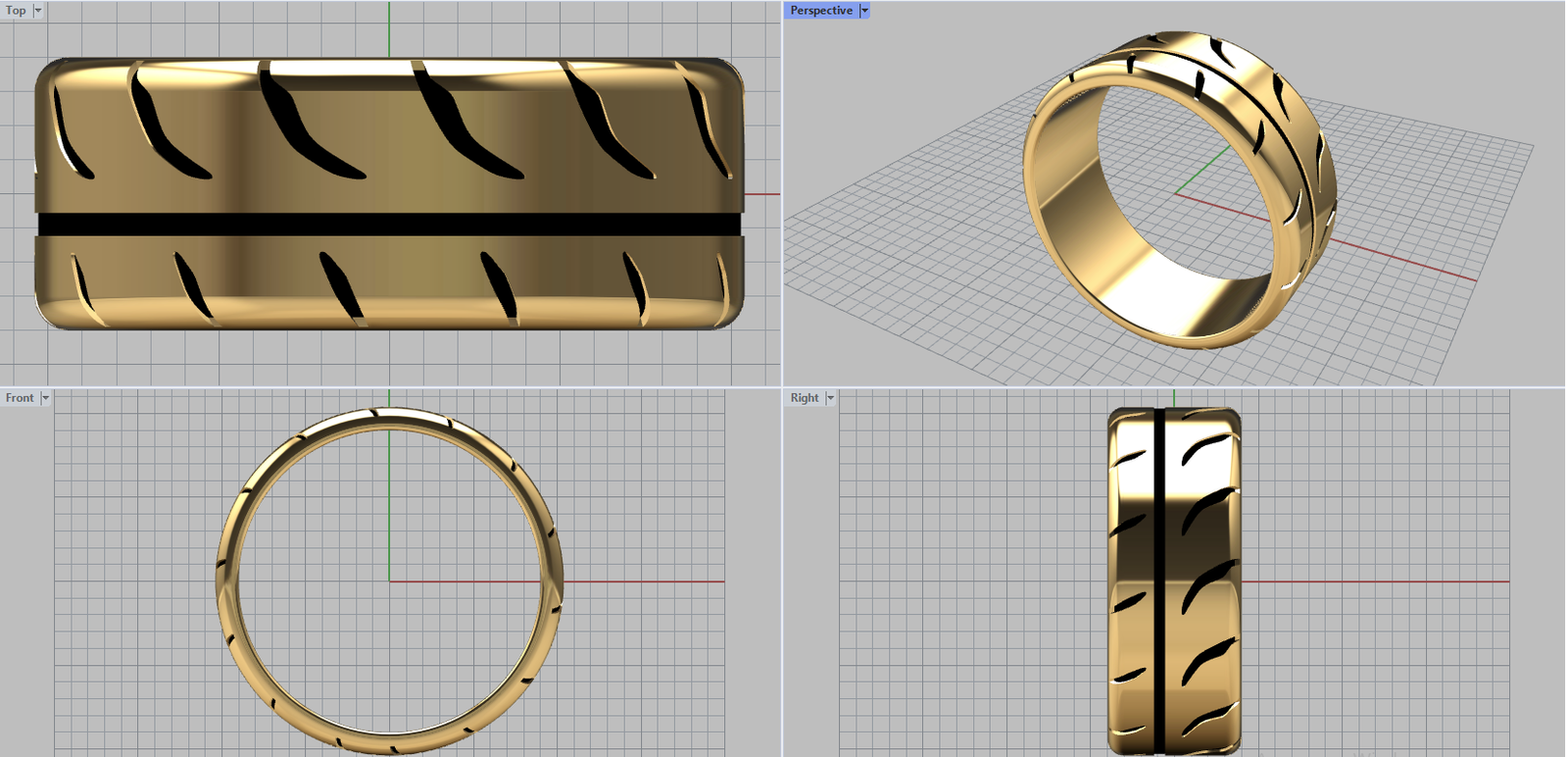Click the Perspective viewport title label

coord(821,11)
